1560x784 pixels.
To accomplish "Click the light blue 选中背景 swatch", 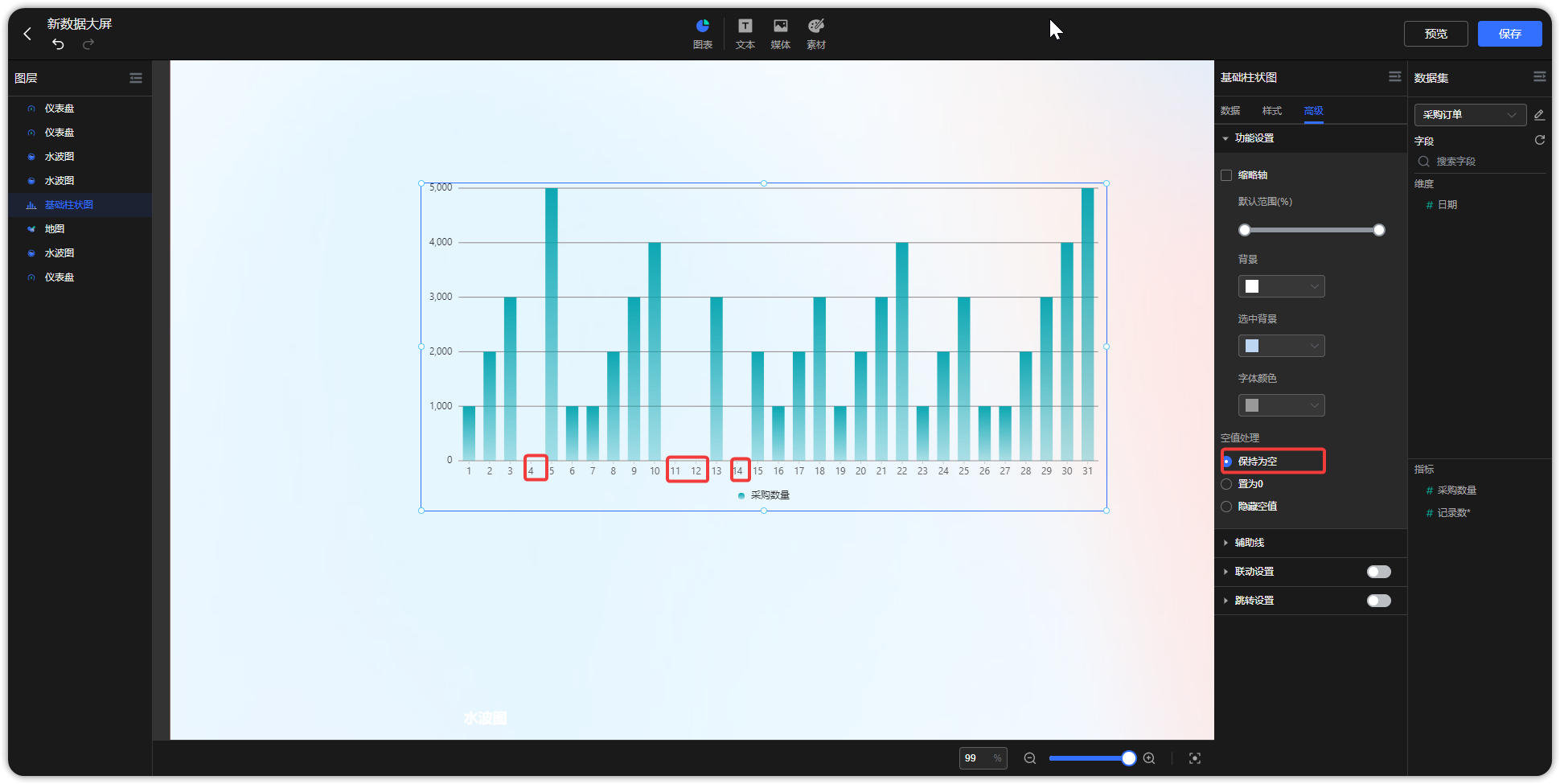I will (1252, 346).
